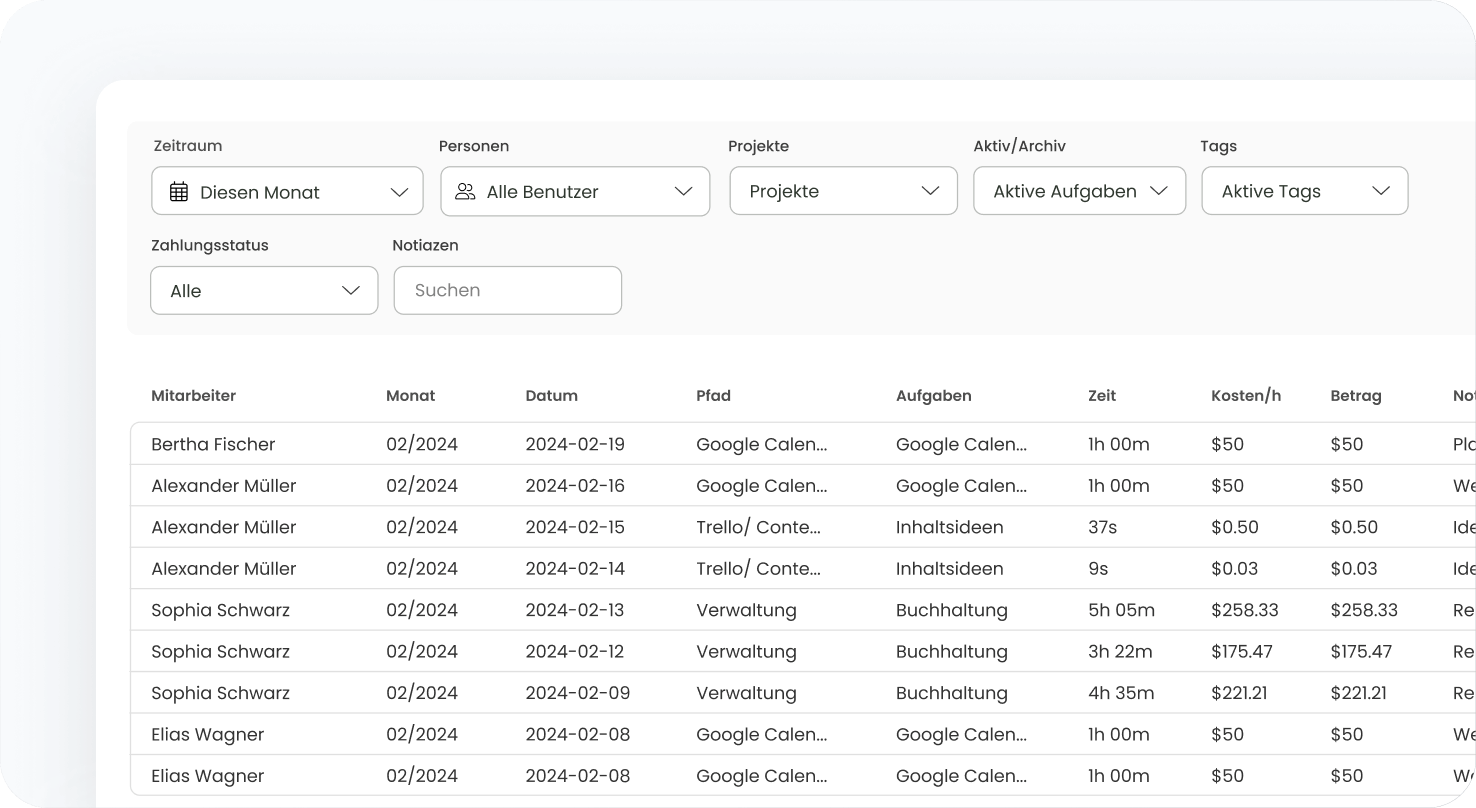The image size is (1476, 808).
Task: Click the Betrag column header
Action: tap(1355, 396)
